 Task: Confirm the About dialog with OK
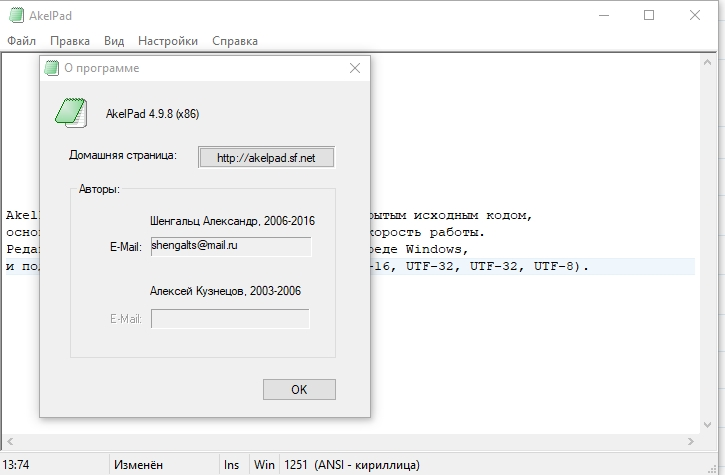[299, 389]
